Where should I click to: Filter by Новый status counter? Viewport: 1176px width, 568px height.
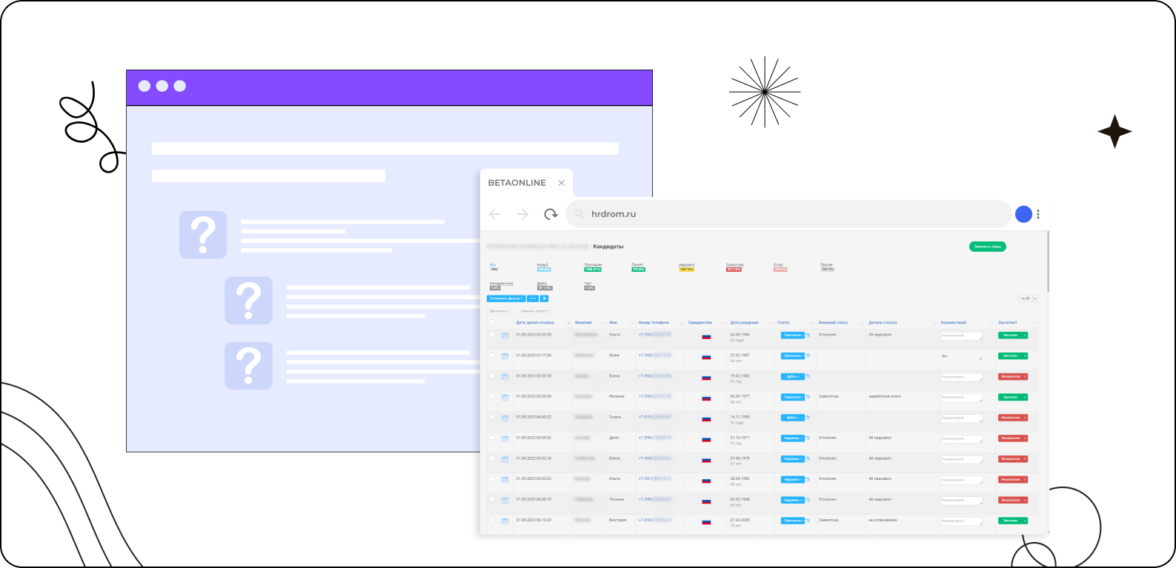[544, 267]
